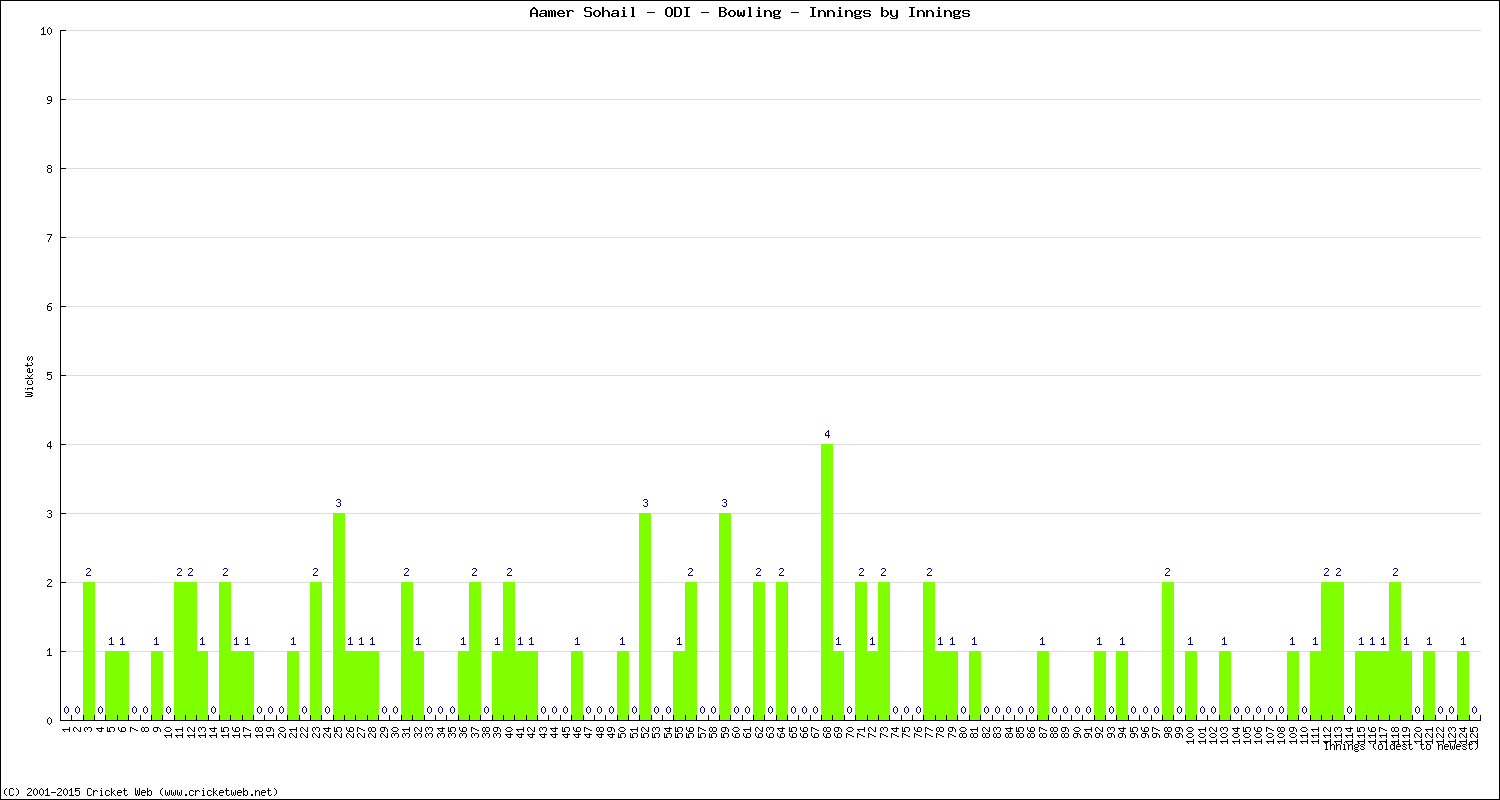Click the Cricket Web copyright notice
1500x800 pixels.
(x=141, y=792)
